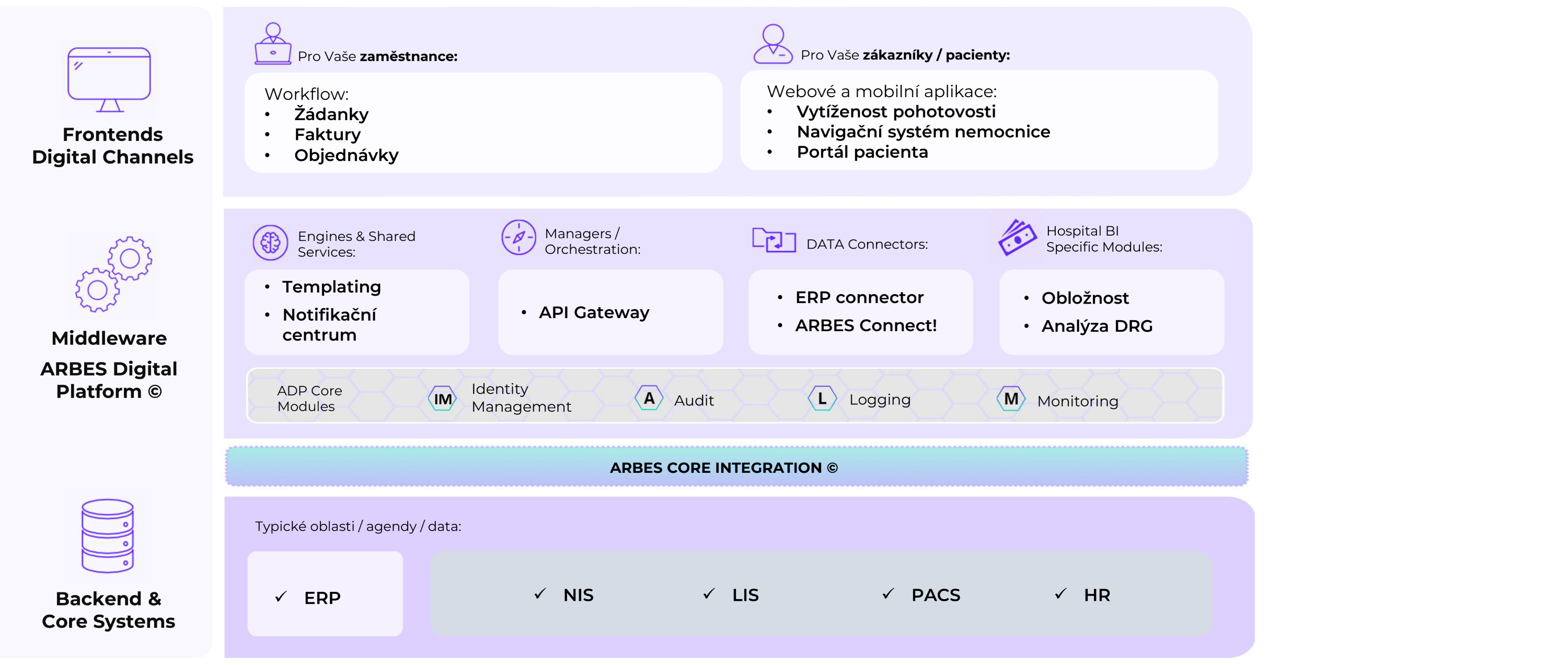Select the Faktury workflow item
Screen dimensions: 1568x666
click(x=328, y=134)
